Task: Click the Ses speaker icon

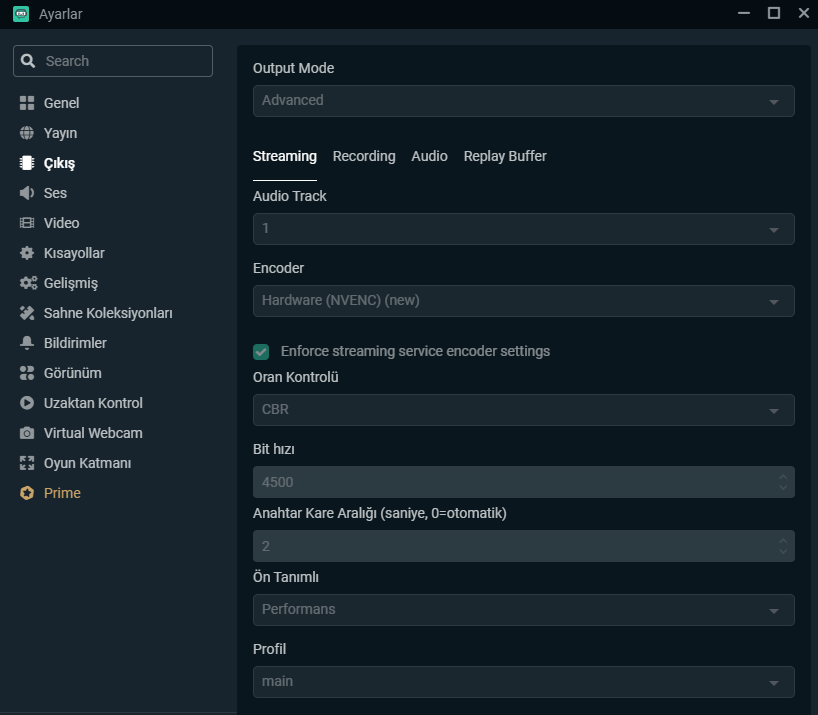Action: (x=27, y=193)
